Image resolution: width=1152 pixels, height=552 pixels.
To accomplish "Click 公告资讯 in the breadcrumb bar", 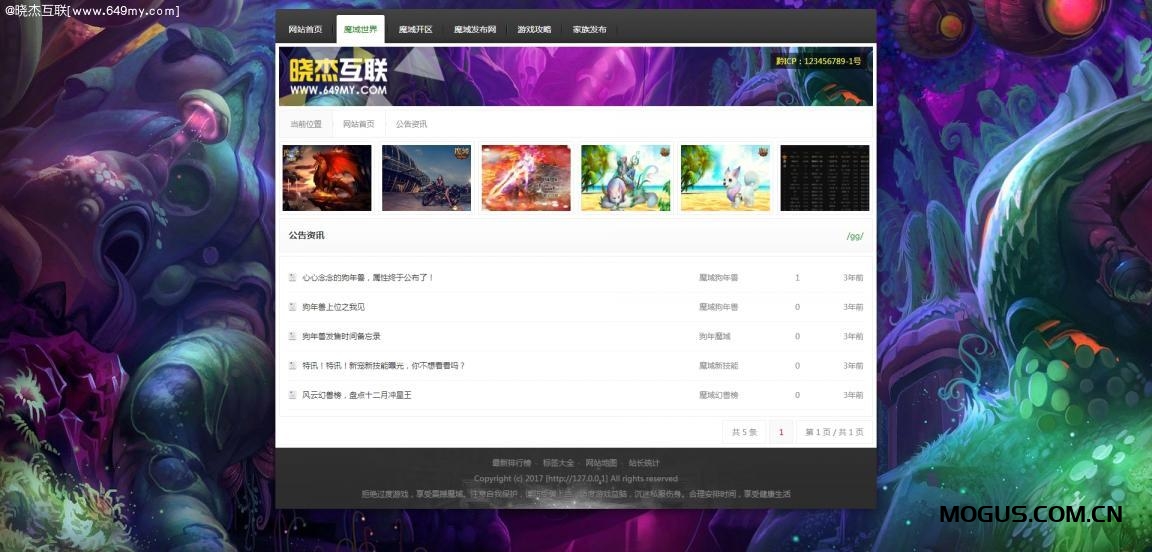I will tap(411, 124).
